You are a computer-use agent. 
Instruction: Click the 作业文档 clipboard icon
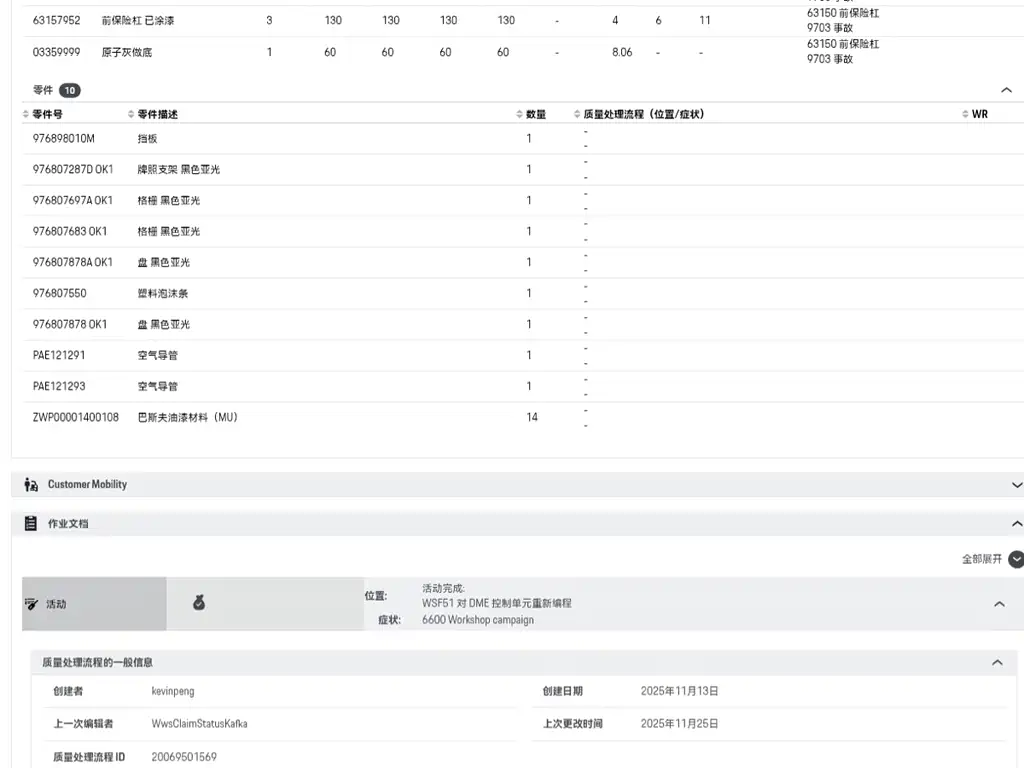31,523
